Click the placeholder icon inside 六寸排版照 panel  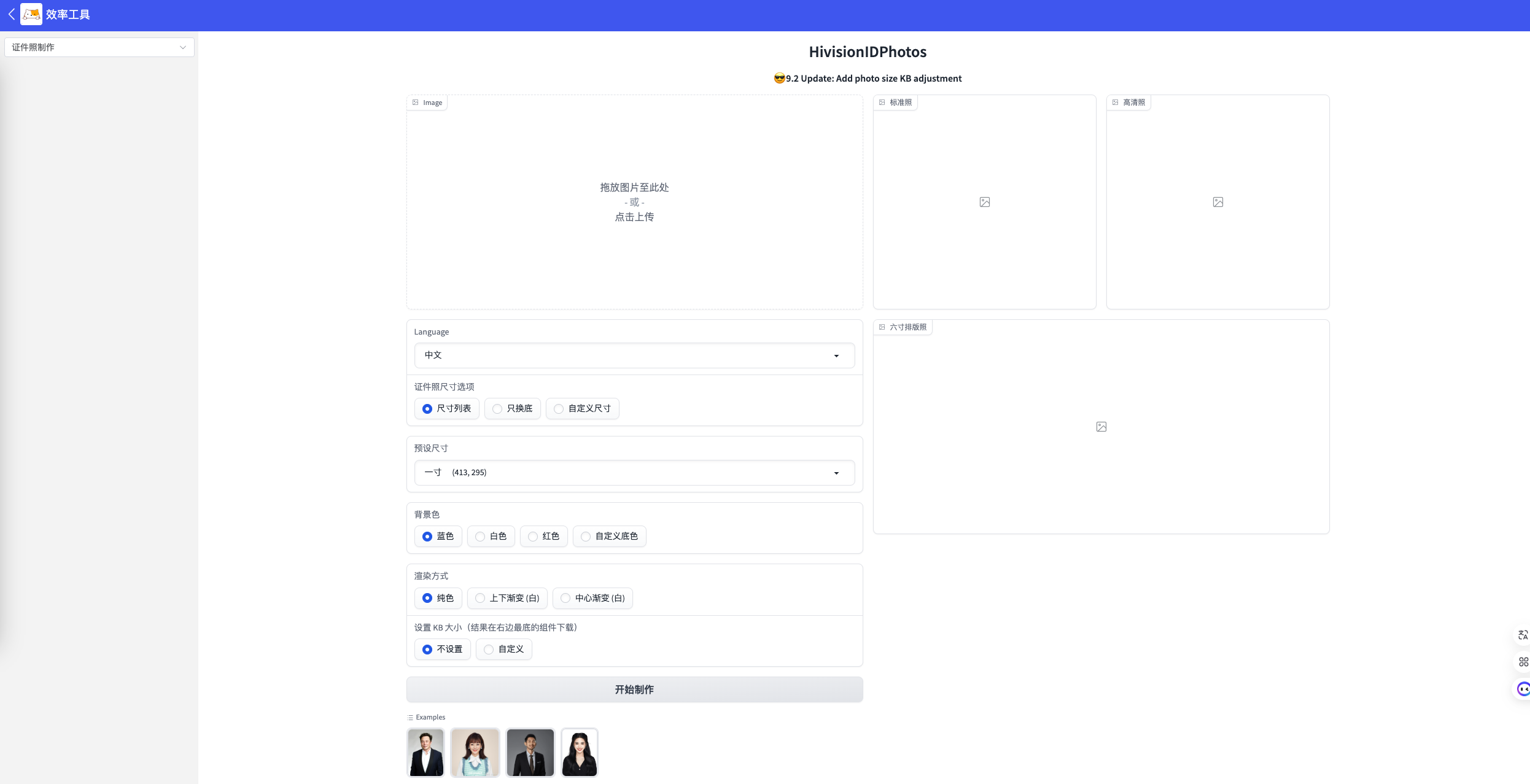[x=1101, y=426]
